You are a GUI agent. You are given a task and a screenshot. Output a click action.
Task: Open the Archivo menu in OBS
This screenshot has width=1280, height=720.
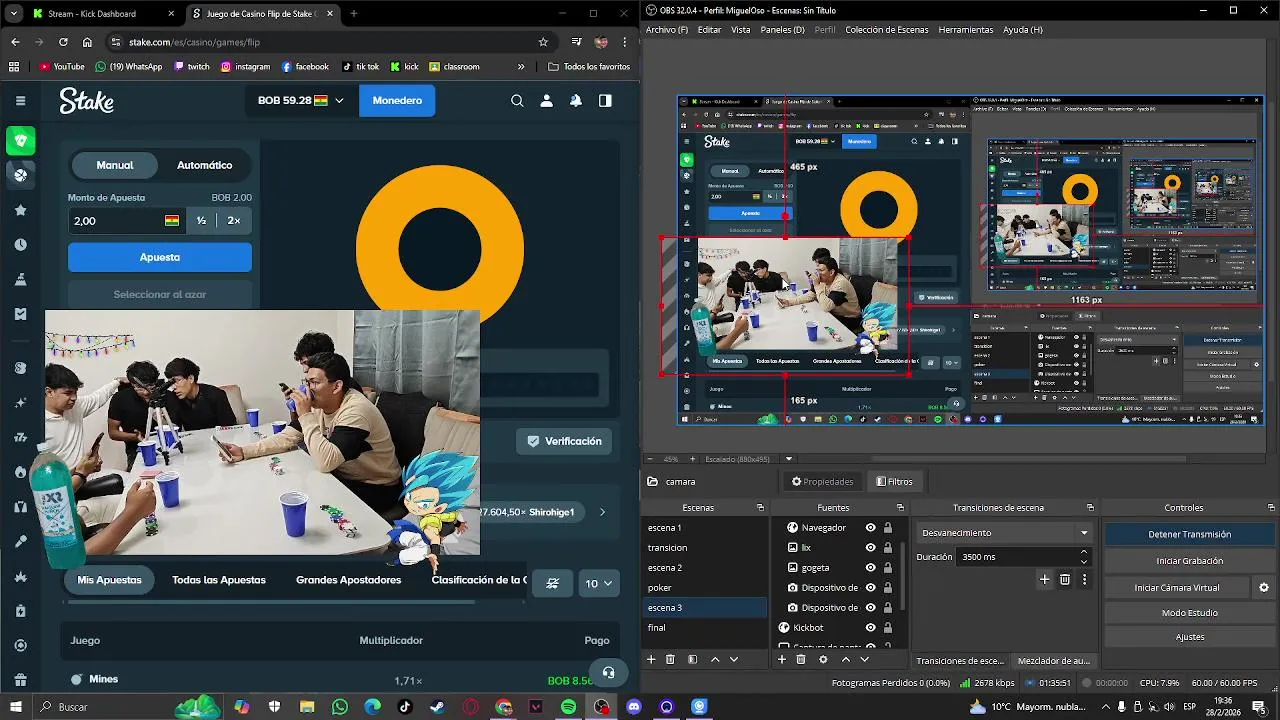[667, 30]
